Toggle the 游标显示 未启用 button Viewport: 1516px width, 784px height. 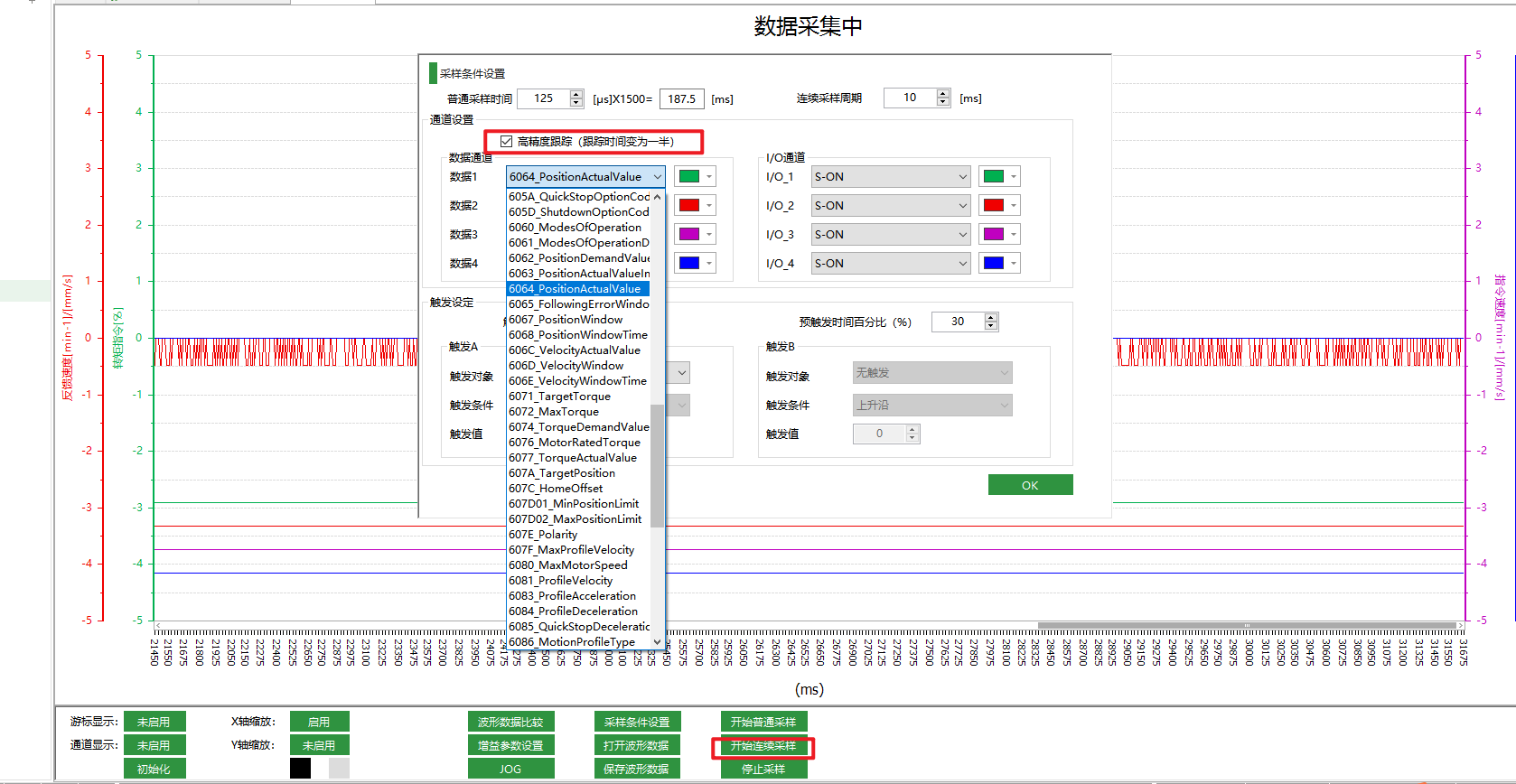click(x=154, y=722)
